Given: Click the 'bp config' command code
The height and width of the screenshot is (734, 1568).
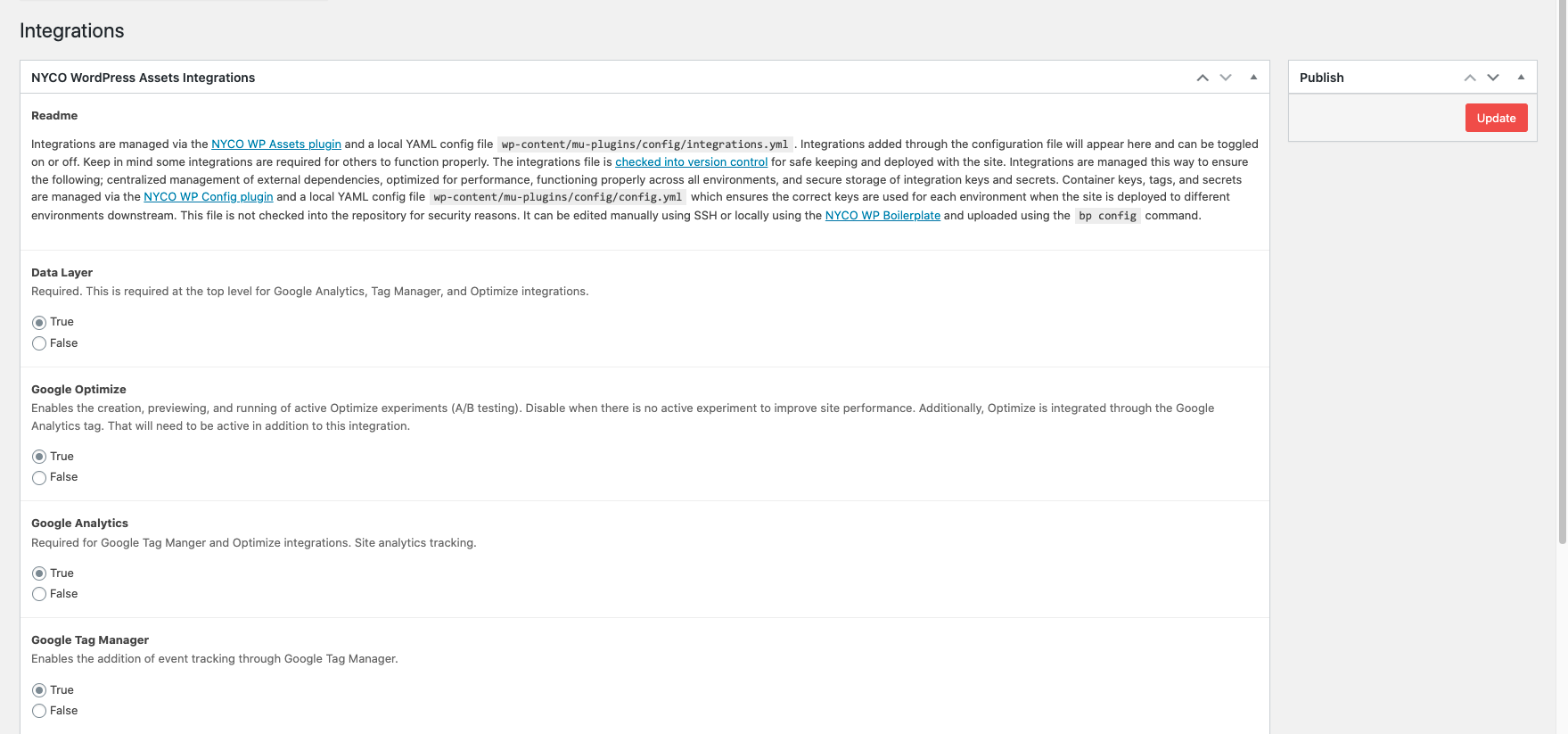Looking at the screenshot, I should [x=1107, y=216].
